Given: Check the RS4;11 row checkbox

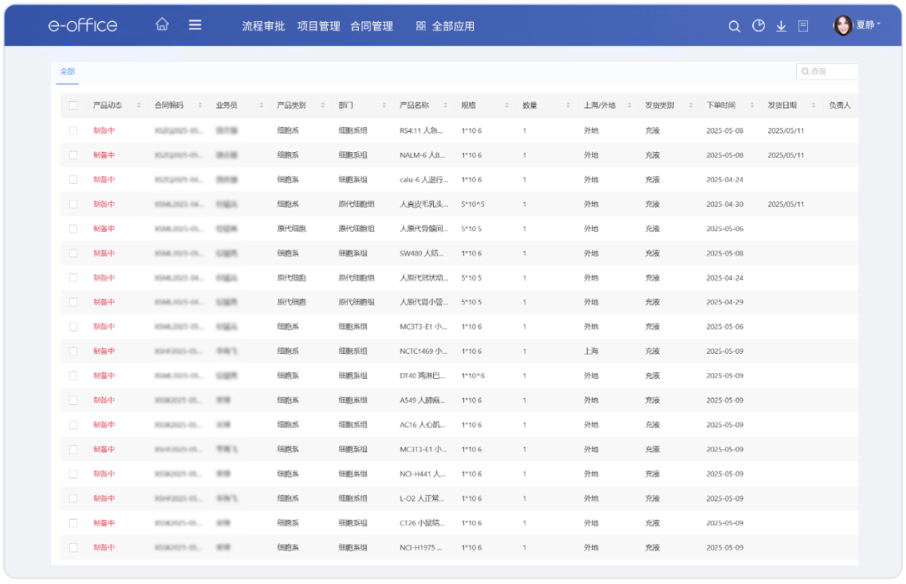Looking at the screenshot, I should [x=73, y=131].
